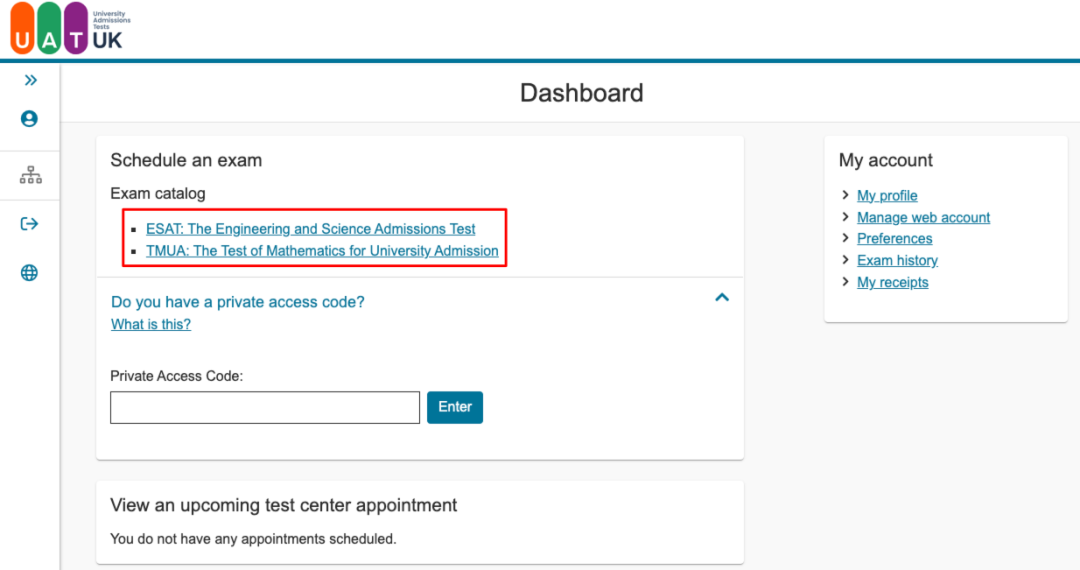Expand the sidebar with double chevron
Viewport: 1080px width, 570px height.
30,80
